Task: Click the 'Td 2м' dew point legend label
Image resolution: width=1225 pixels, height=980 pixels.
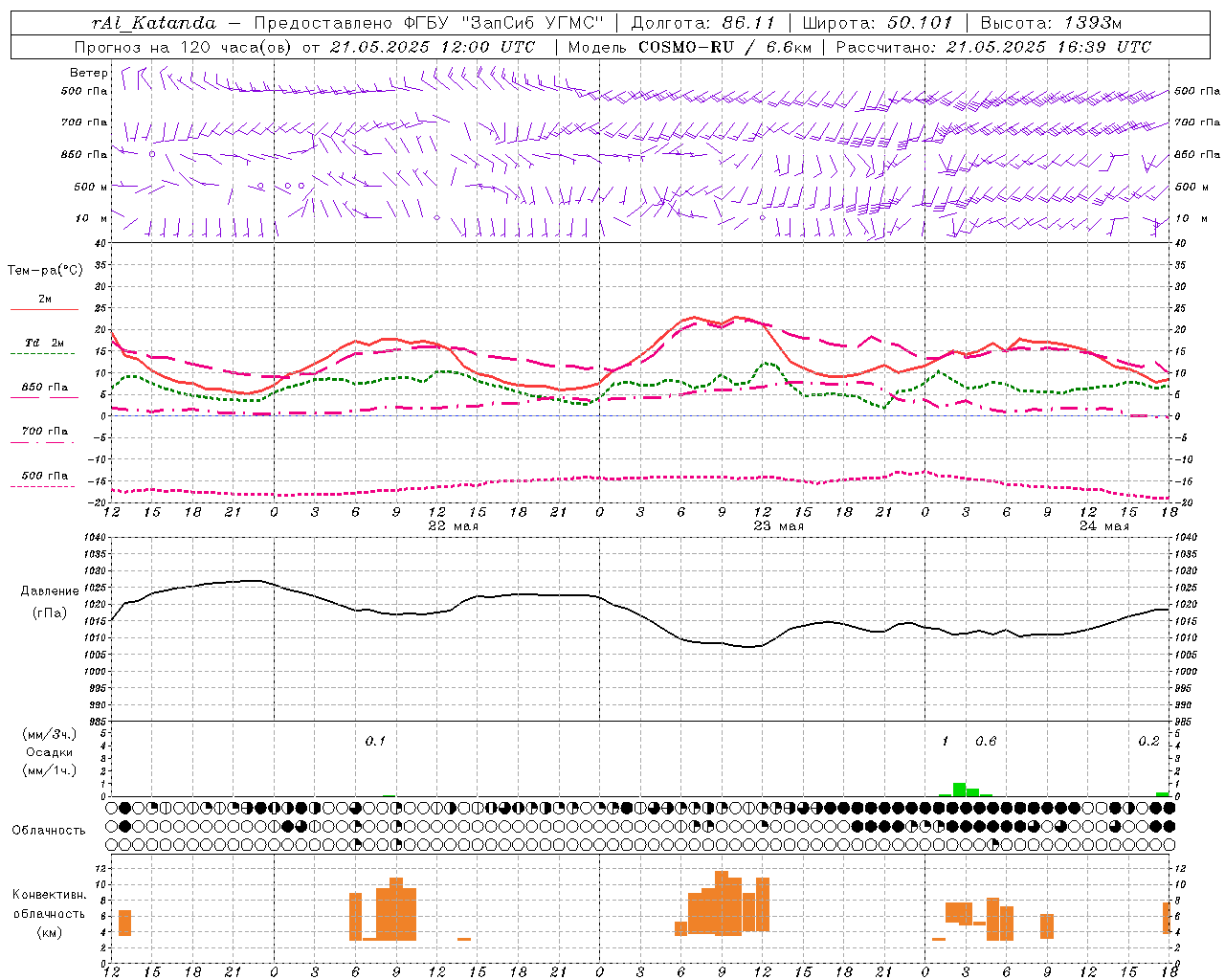Action: pos(45,343)
